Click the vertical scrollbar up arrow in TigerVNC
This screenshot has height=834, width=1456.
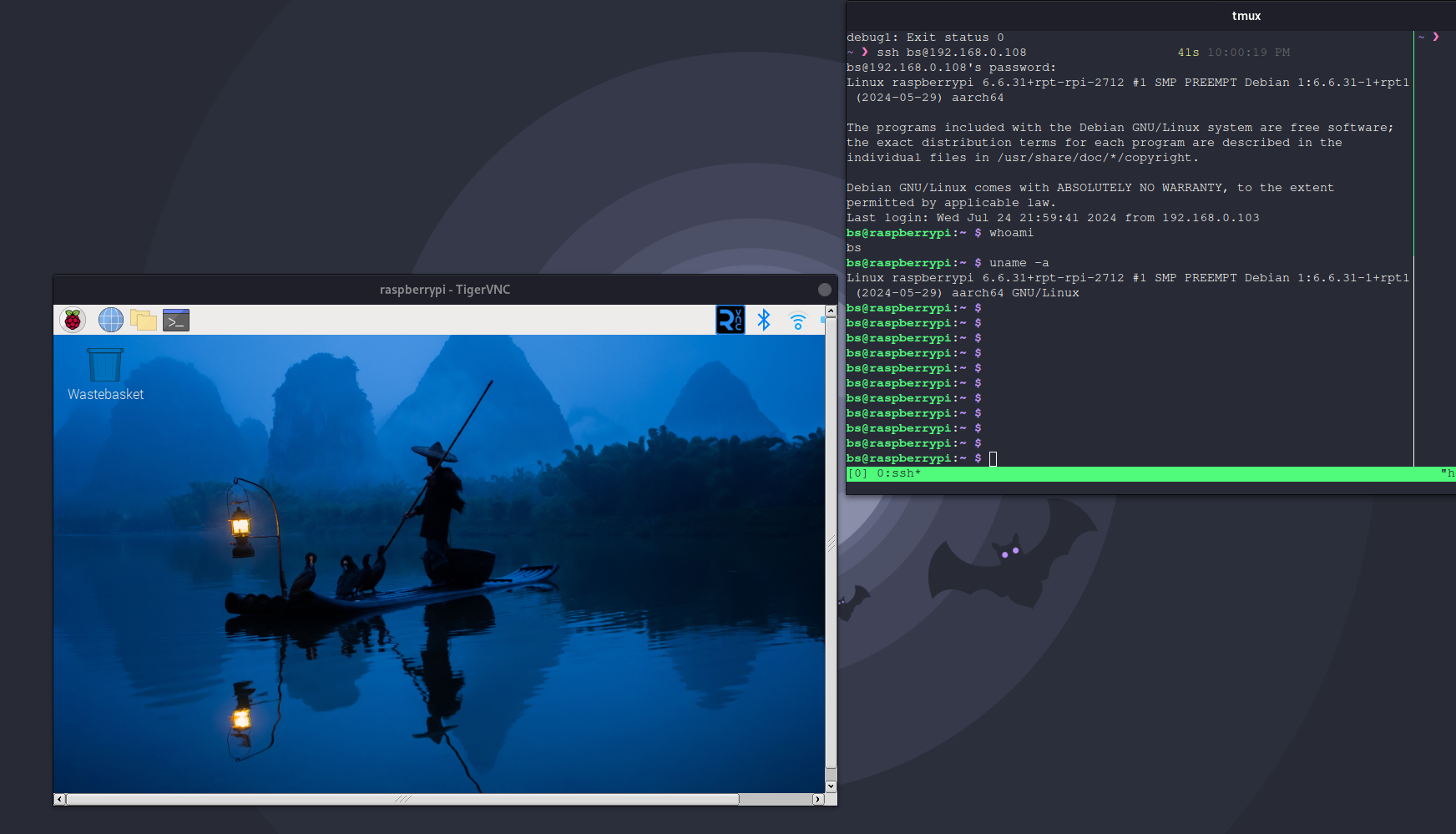coord(831,311)
